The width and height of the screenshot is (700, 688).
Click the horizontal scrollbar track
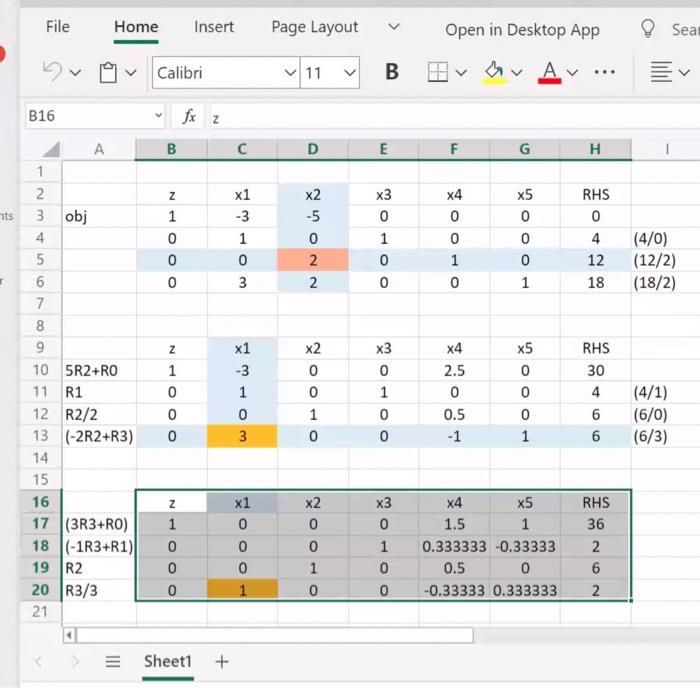pos(275,634)
